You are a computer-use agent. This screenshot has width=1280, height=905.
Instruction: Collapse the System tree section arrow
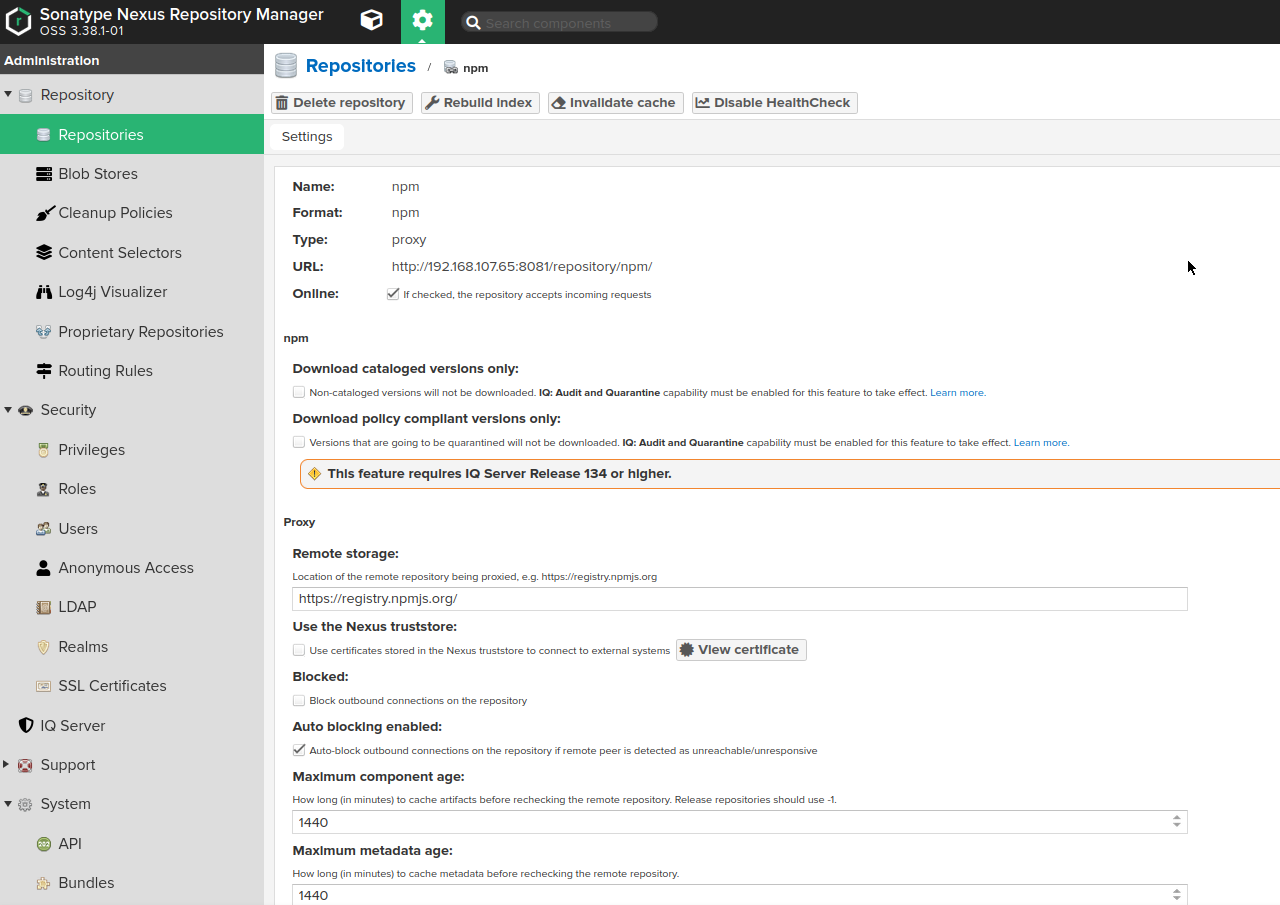tap(8, 804)
